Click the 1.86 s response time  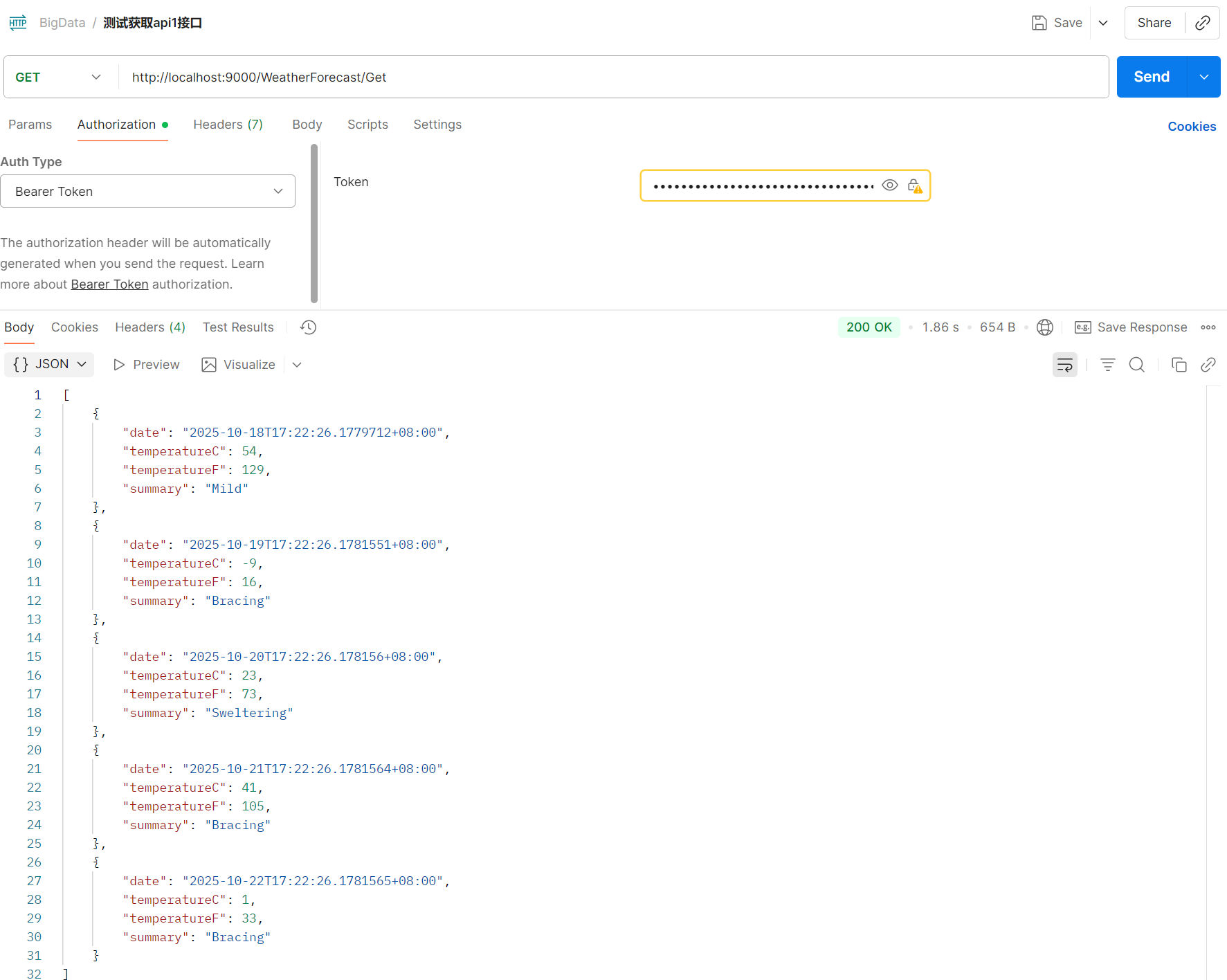[x=940, y=327]
